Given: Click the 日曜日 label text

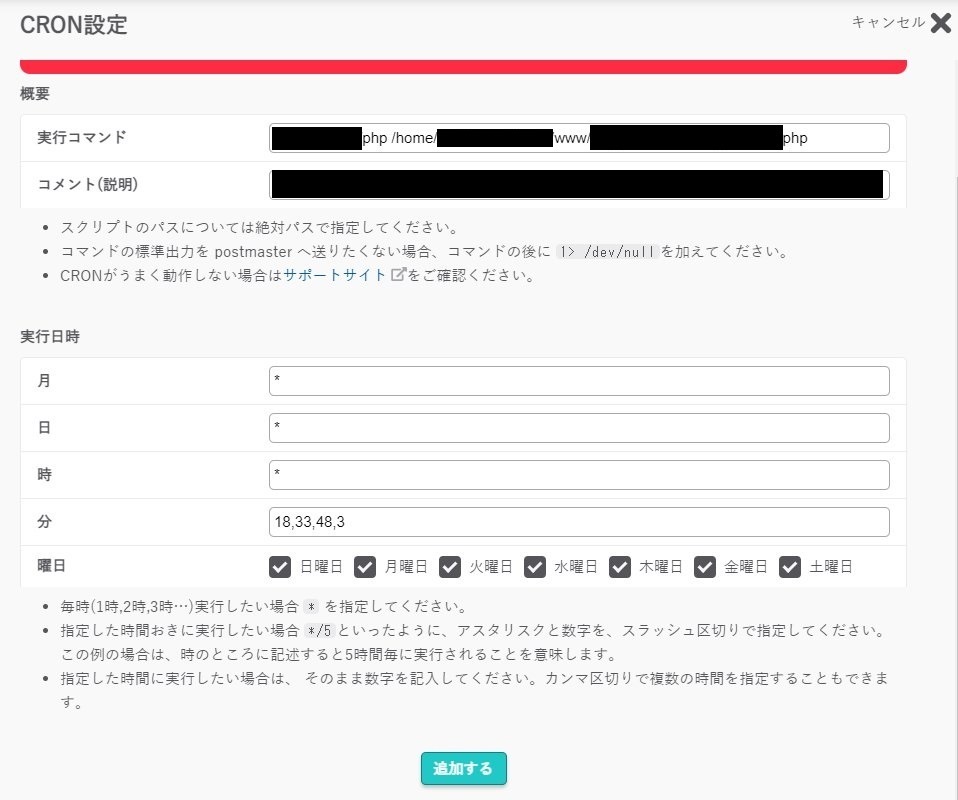Looking at the screenshot, I should (x=321, y=567).
